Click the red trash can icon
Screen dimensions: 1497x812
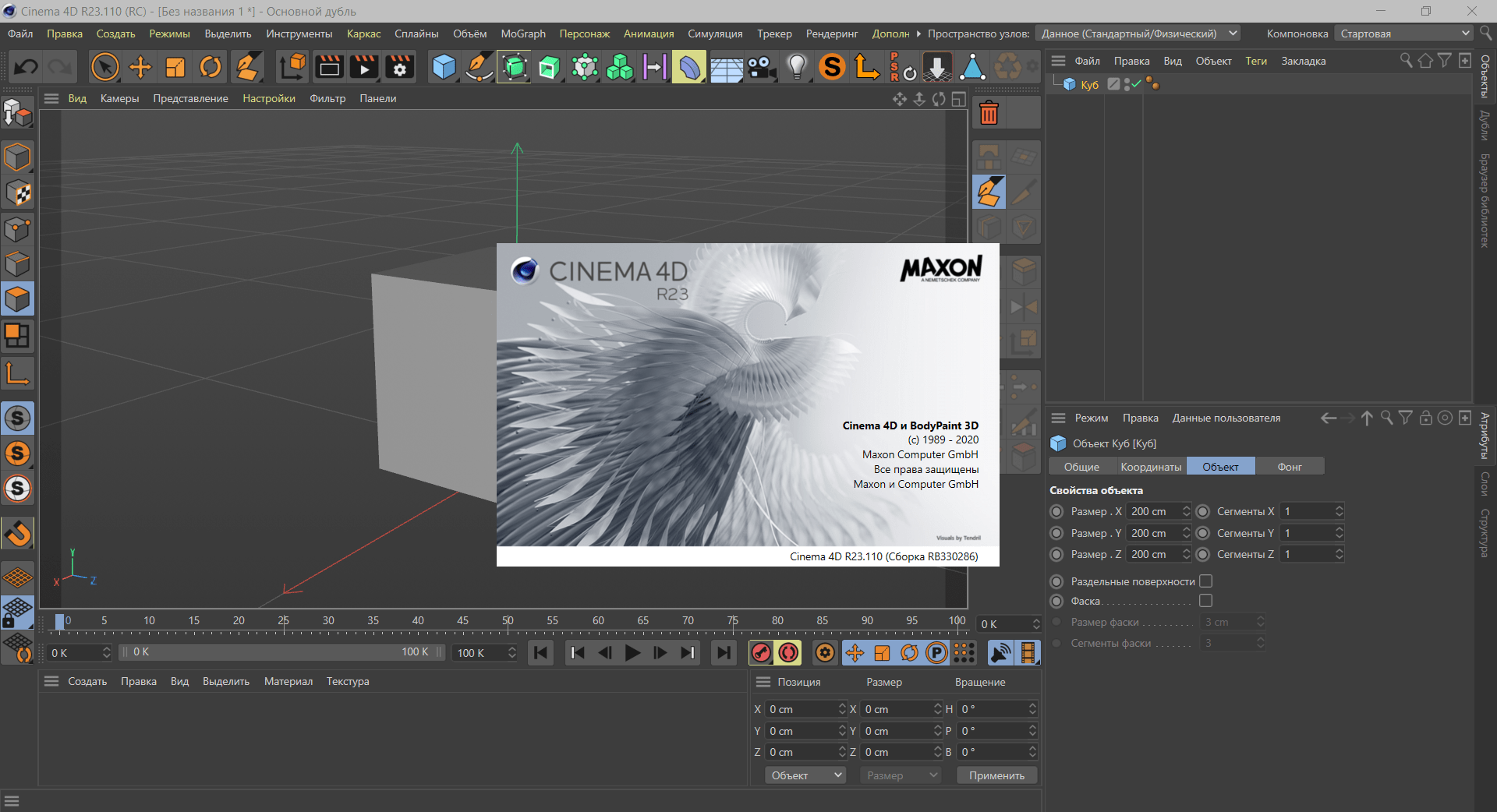[989, 114]
